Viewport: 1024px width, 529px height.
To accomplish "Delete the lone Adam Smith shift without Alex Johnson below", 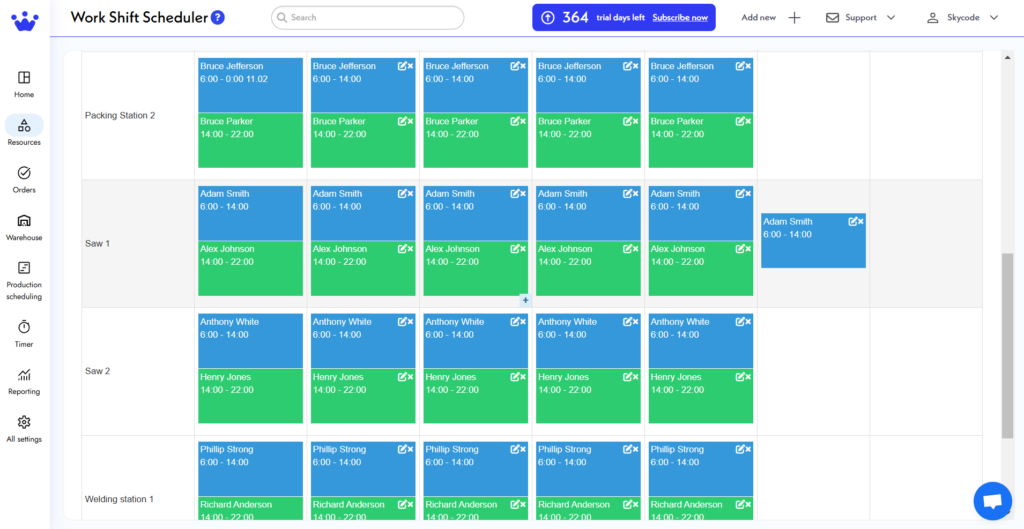I will [x=861, y=221].
